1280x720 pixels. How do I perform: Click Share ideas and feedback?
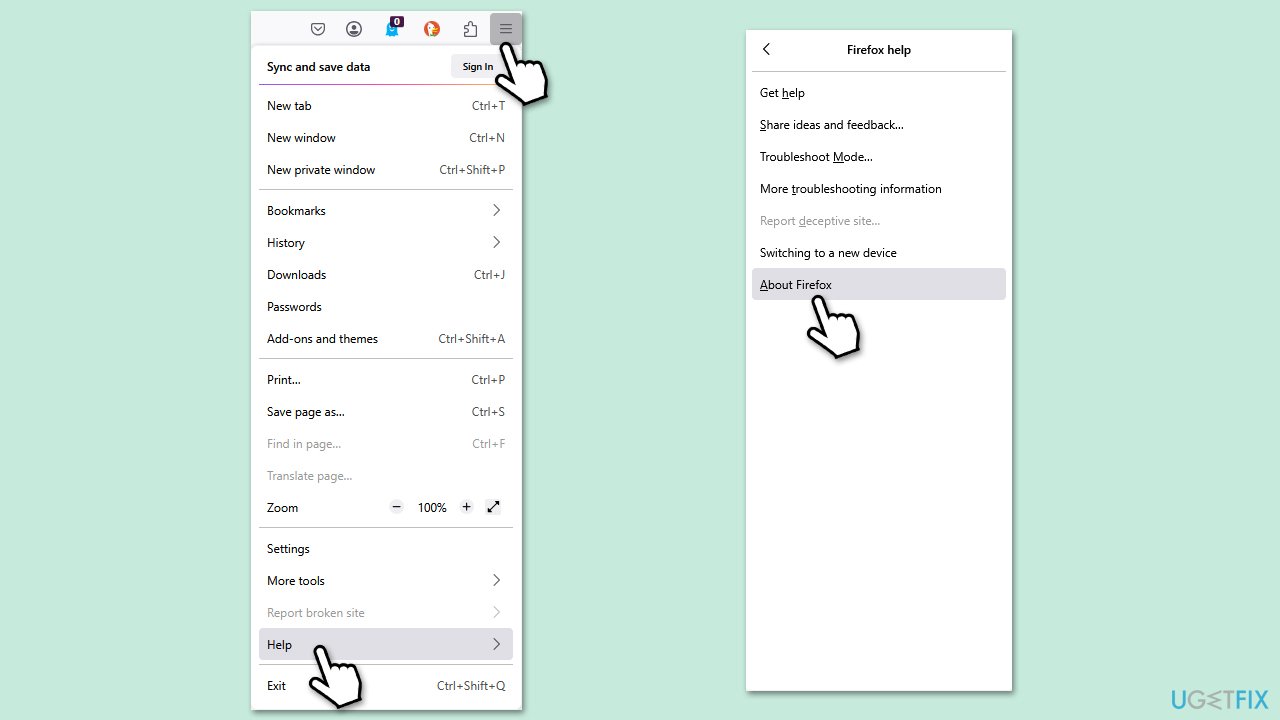coord(832,124)
